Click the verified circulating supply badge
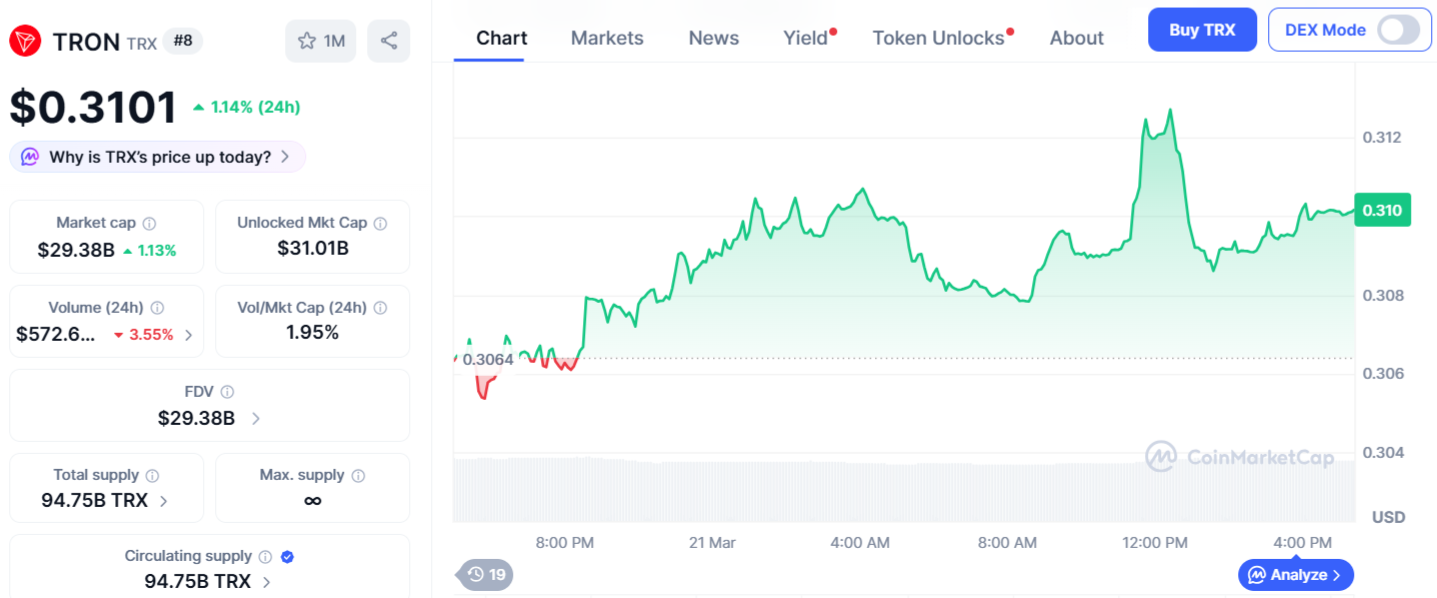 click(x=287, y=557)
